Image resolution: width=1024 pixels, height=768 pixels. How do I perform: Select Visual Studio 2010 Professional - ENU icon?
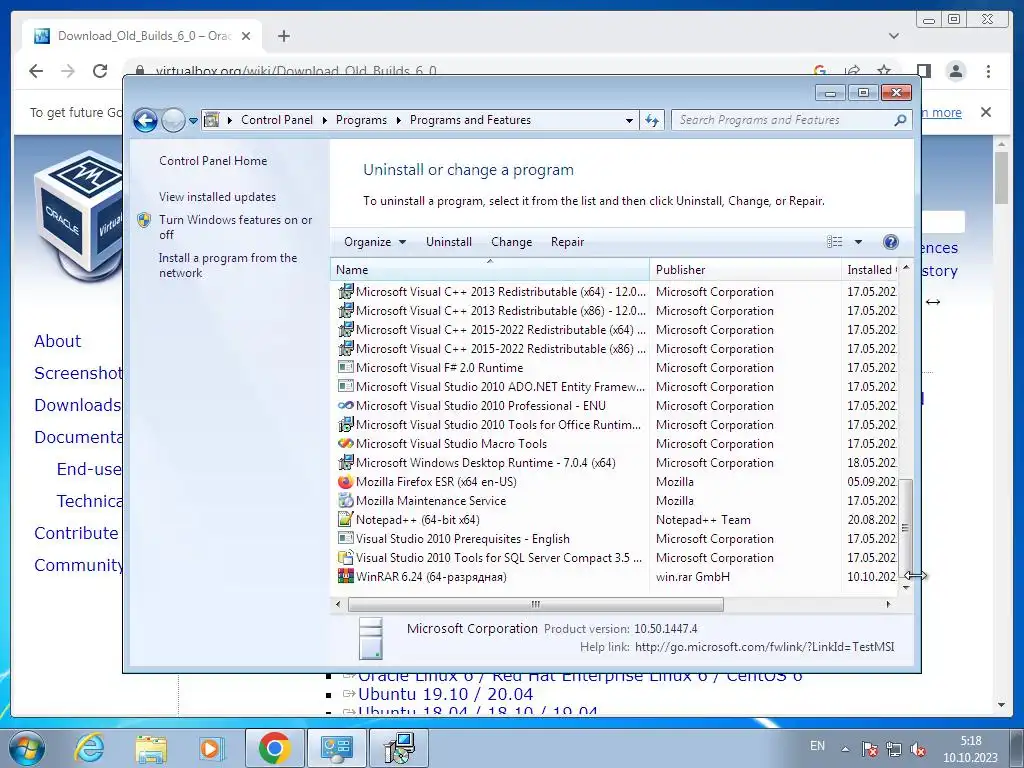click(345, 406)
